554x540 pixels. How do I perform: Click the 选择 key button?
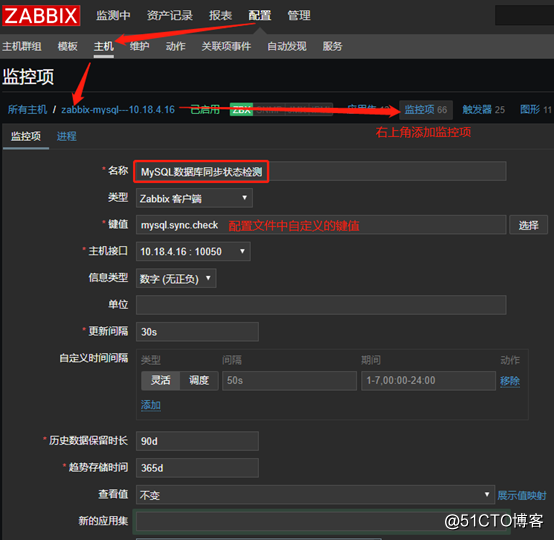(x=528, y=225)
